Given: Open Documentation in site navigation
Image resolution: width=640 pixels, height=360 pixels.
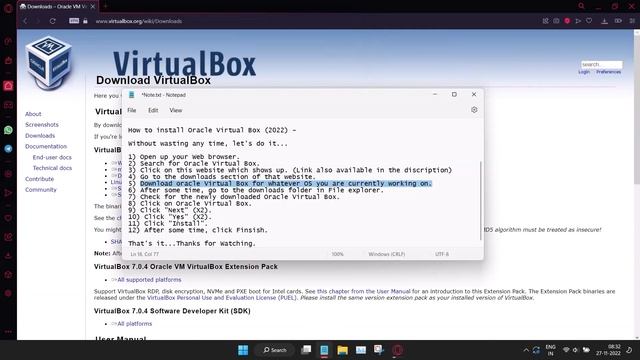Looking at the screenshot, I should 46,146.
